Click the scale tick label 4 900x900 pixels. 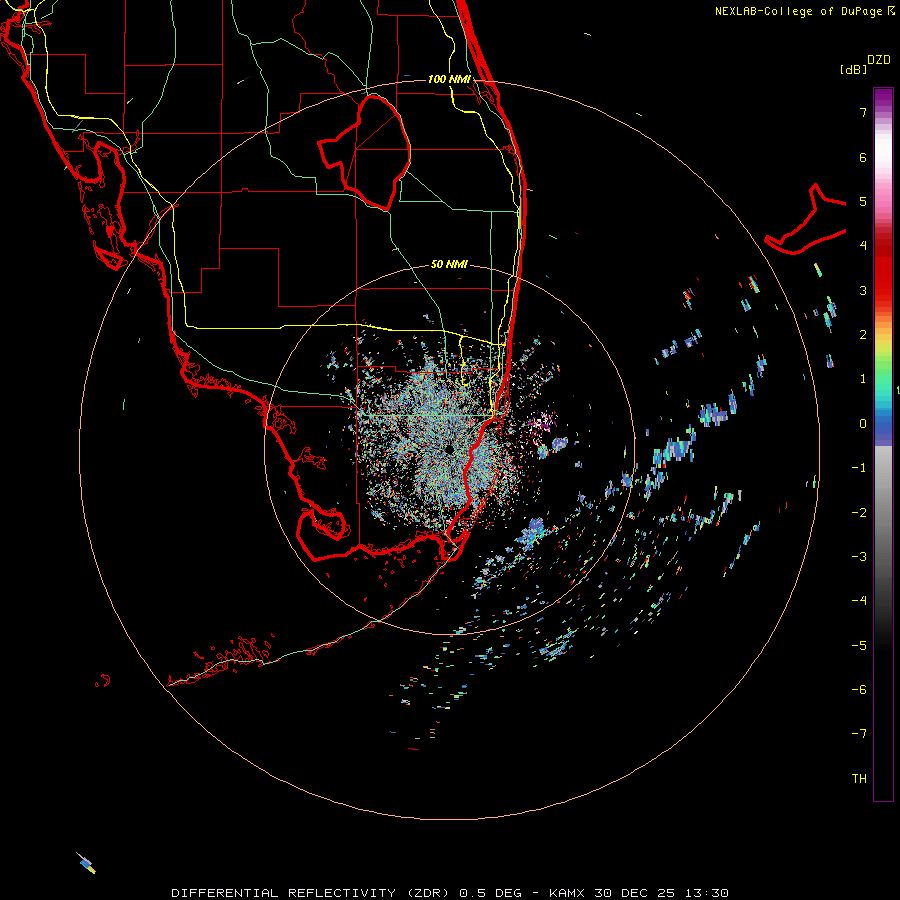coord(863,246)
